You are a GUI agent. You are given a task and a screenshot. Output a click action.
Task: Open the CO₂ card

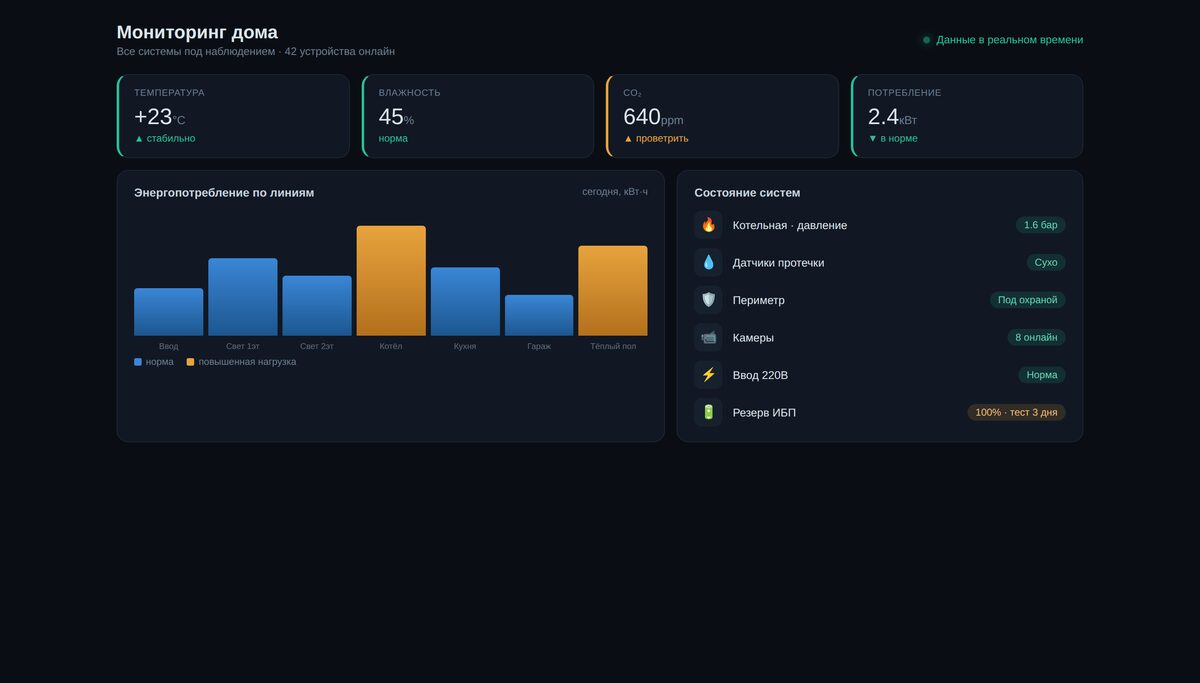(722, 116)
